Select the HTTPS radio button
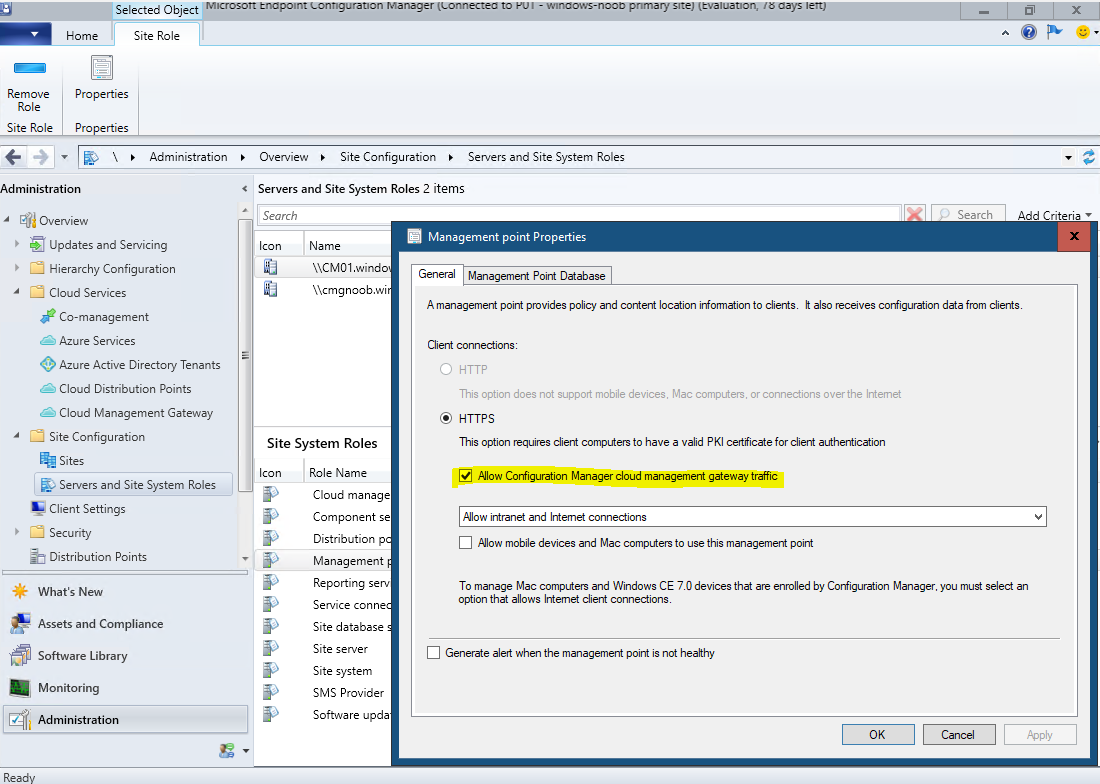The width and height of the screenshot is (1100, 784). 445,419
